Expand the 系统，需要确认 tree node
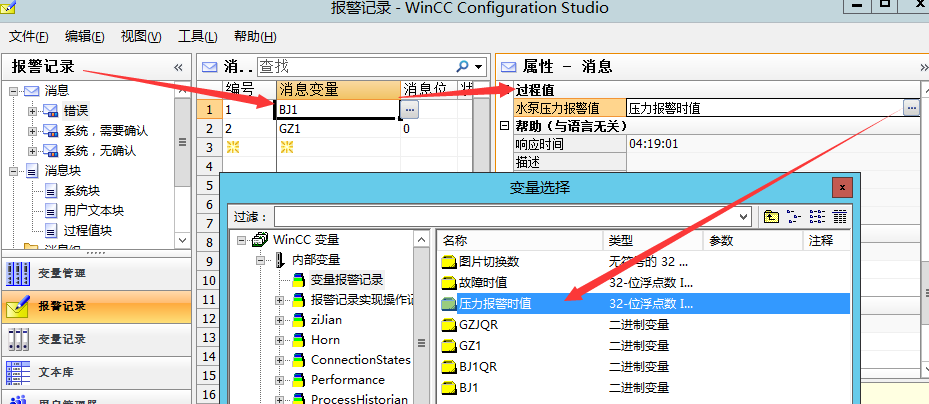 [x=33, y=131]
